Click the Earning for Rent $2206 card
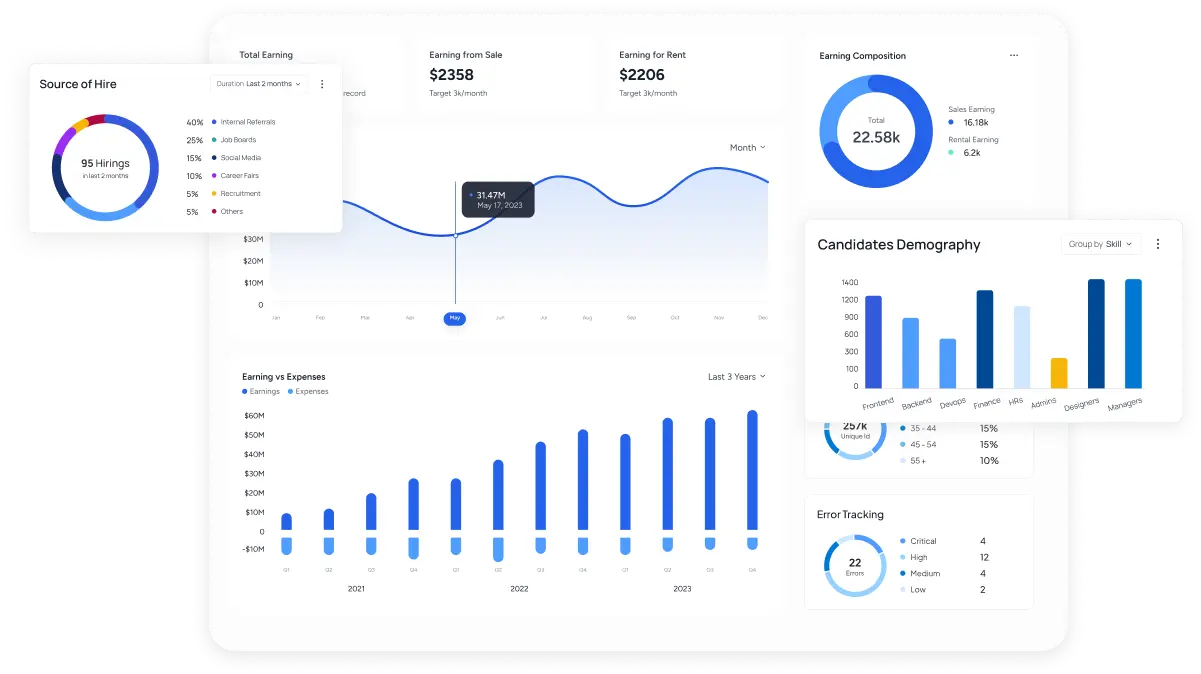 point(690,75)
